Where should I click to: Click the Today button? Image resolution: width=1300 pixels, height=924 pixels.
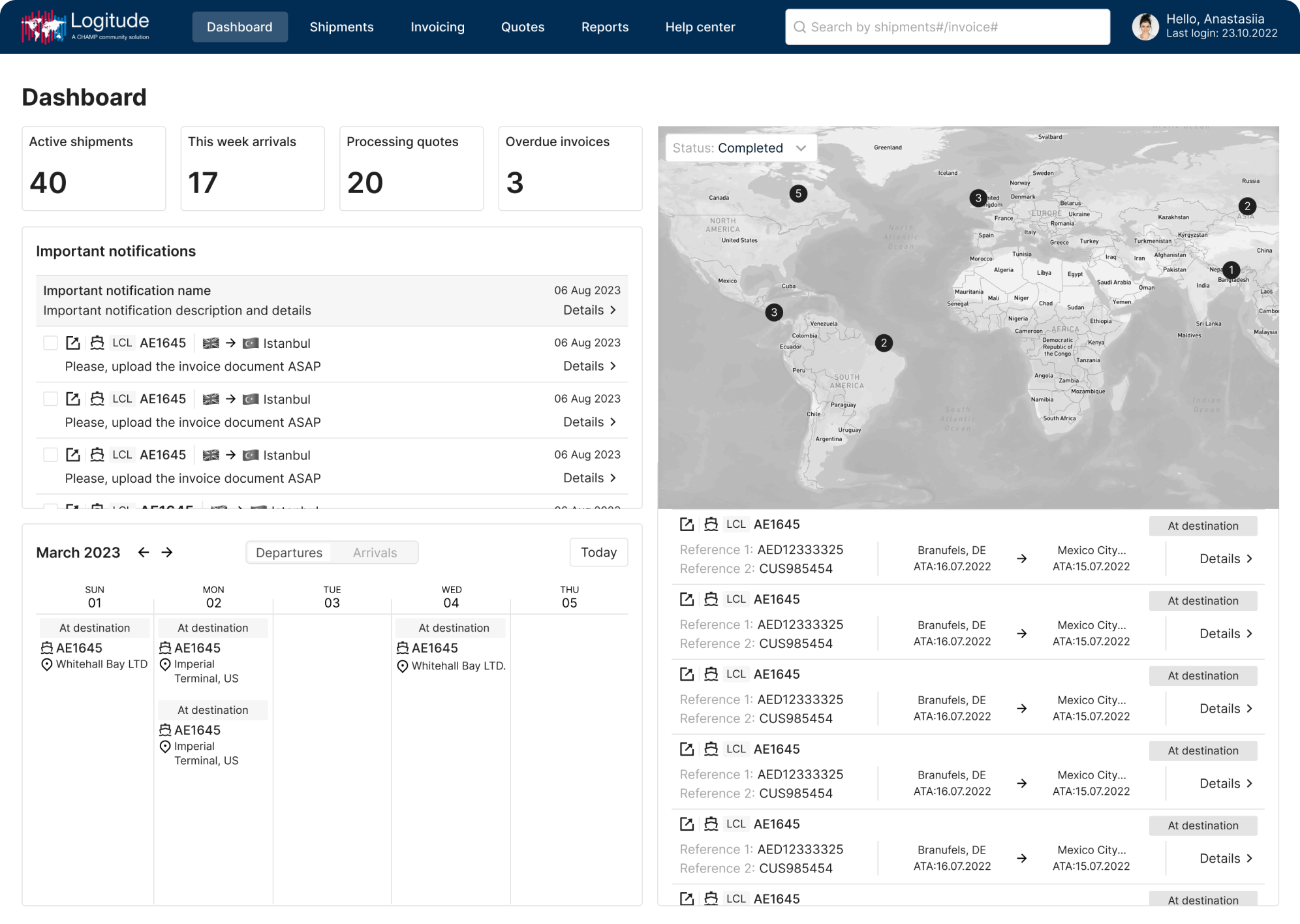click(598, 553)
